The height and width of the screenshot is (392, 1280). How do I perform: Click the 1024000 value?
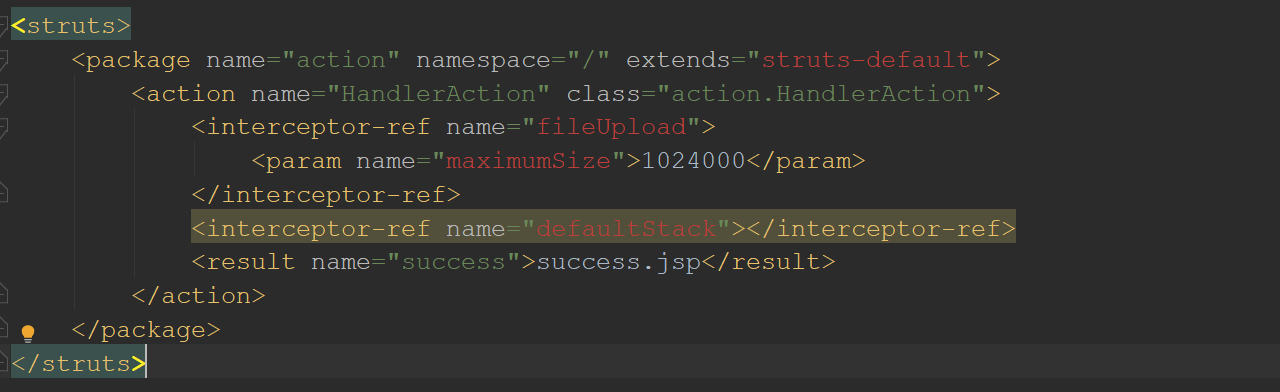click(x=693, y=161)
